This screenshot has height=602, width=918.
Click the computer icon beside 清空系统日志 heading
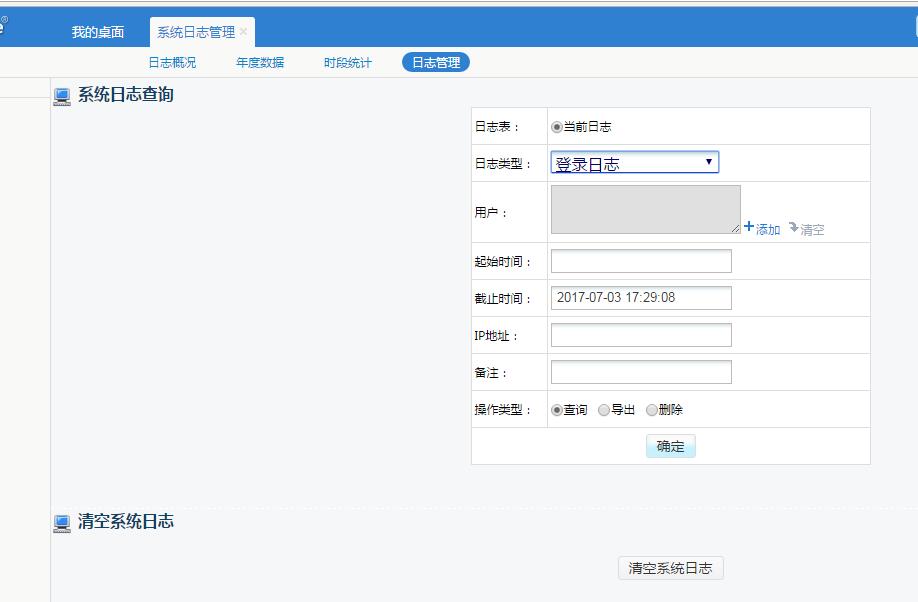pos(62,523)
